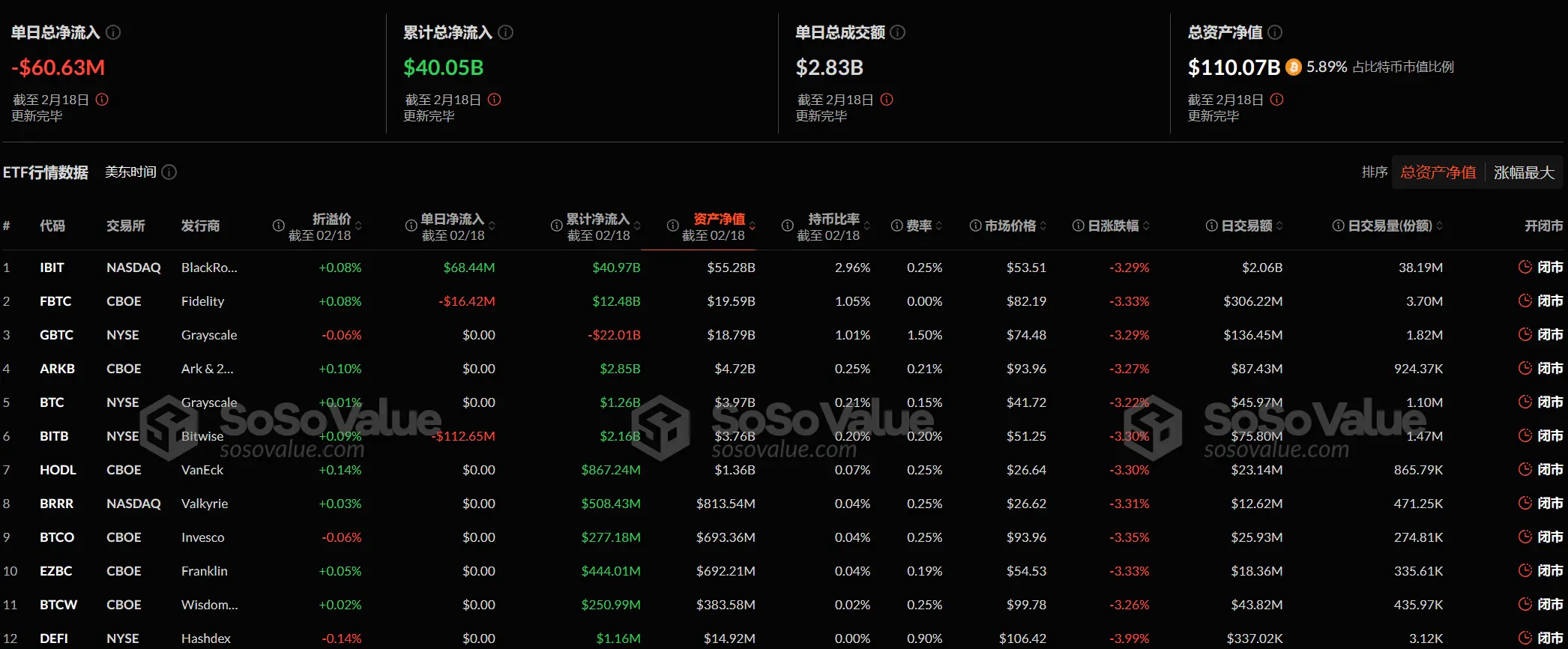The height and width of the screenshot is (649, 1568).
Task: Click info icon before 日交易额 column header
Action: [x=1212, y=226]
